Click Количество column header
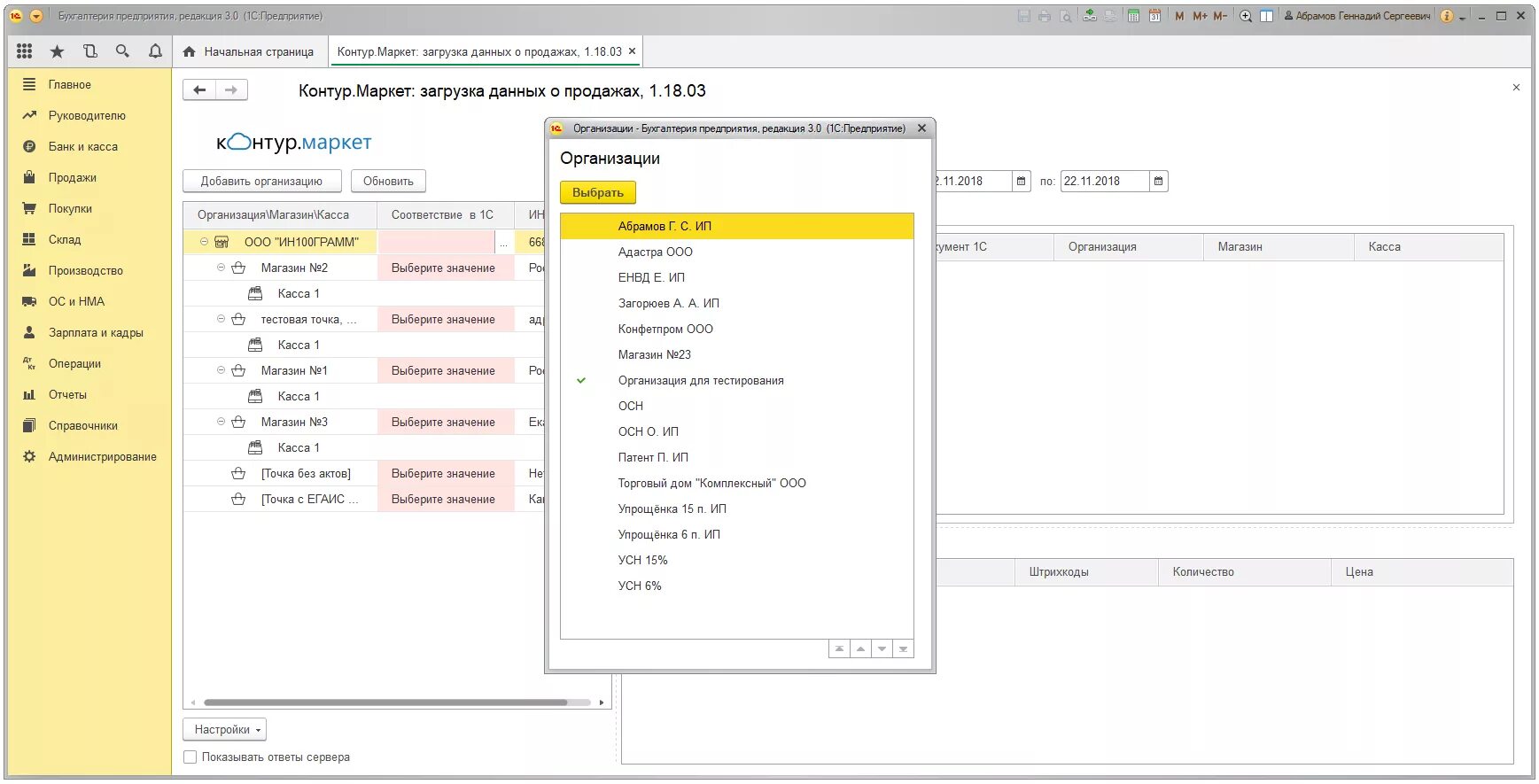The width and height of the screenshot is (1539, 784). click(1244, 571)
